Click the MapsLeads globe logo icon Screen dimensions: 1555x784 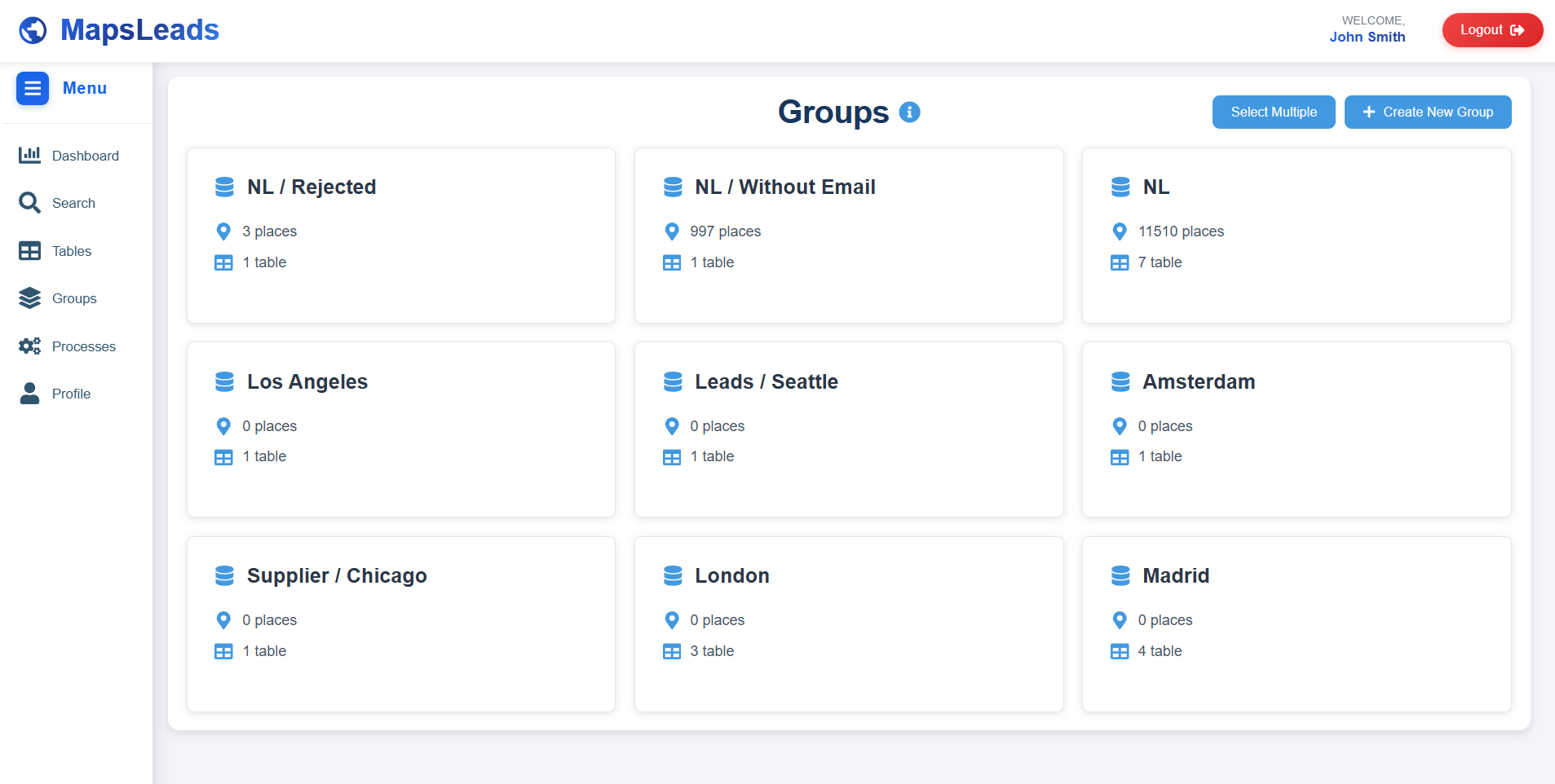pyautogui.click(x=33, y=30)
